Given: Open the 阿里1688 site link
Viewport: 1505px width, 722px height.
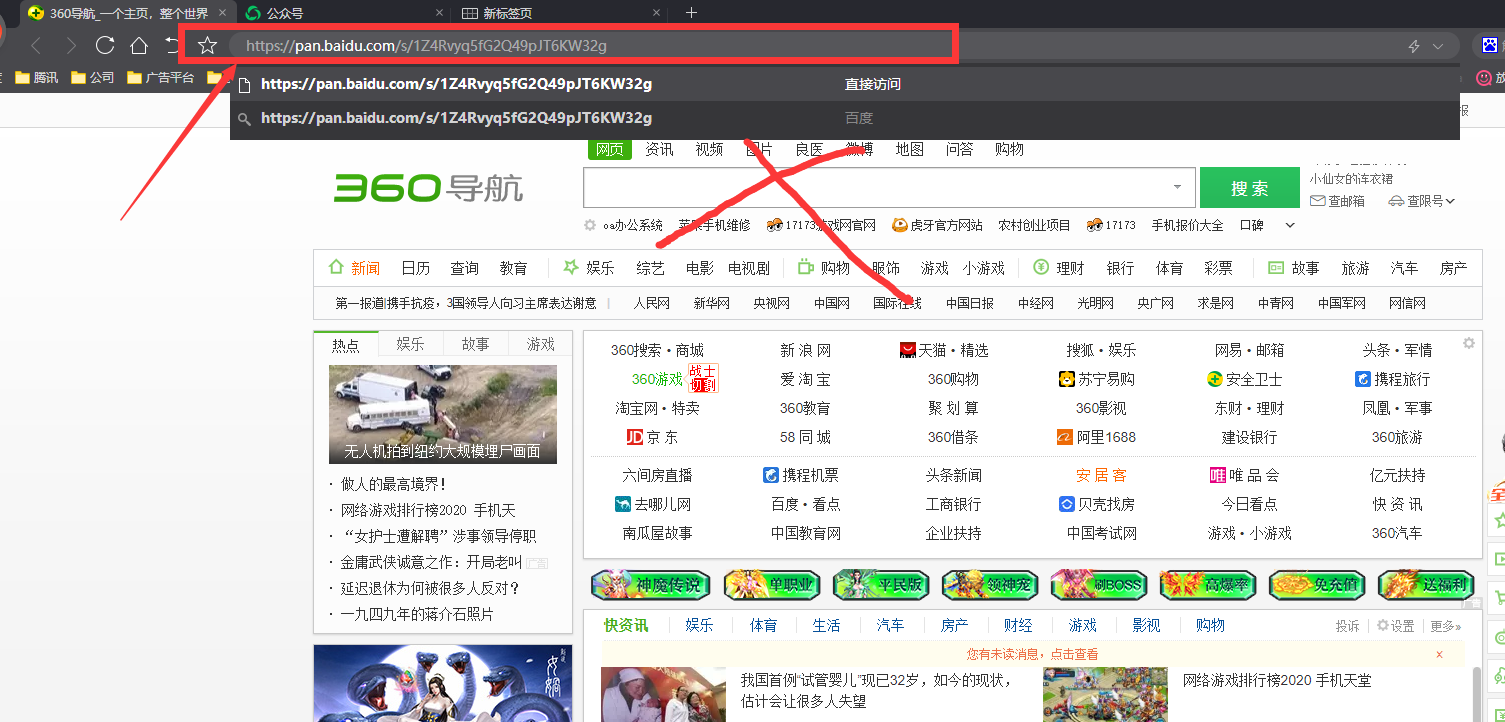Looking at the screenshot, I should 1096,437.
